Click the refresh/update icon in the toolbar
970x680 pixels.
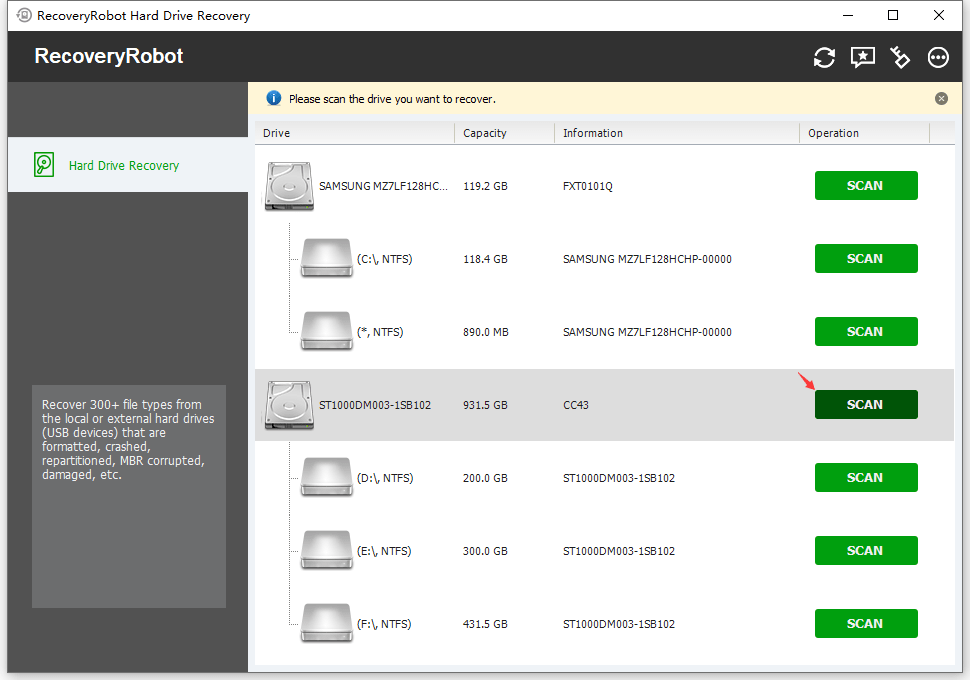[x=823, y=57]
